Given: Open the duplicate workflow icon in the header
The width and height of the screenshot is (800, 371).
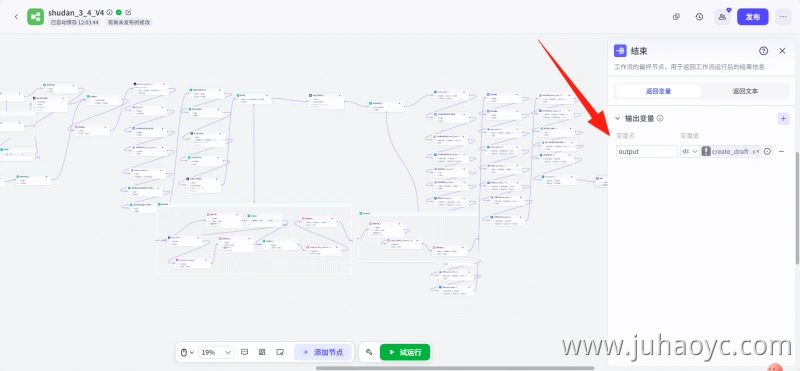Looking at the screenshot, I should pyautogui.click(x=676, y=17).
